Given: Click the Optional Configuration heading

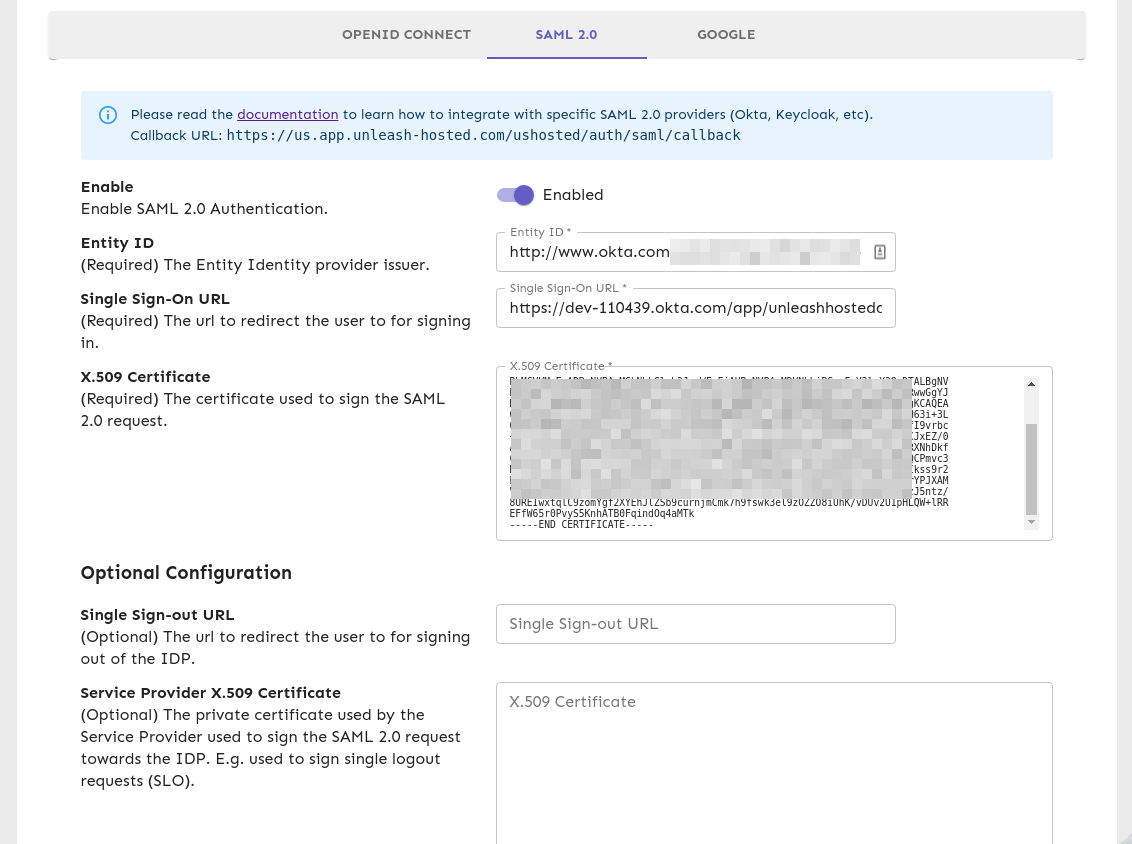Looking at the screenshot, I should coord(186,573).
